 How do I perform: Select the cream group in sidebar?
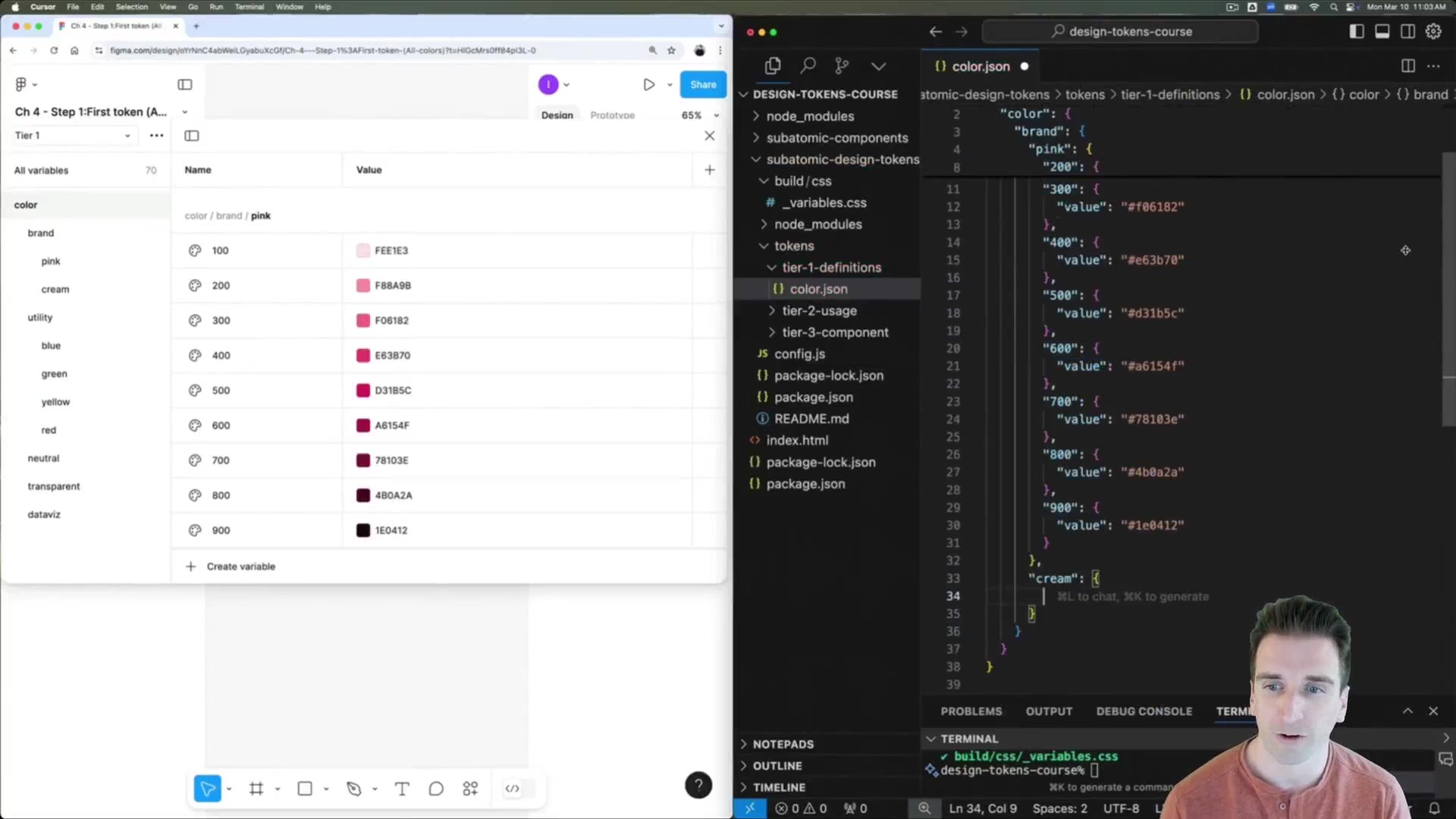click(55, 290)
